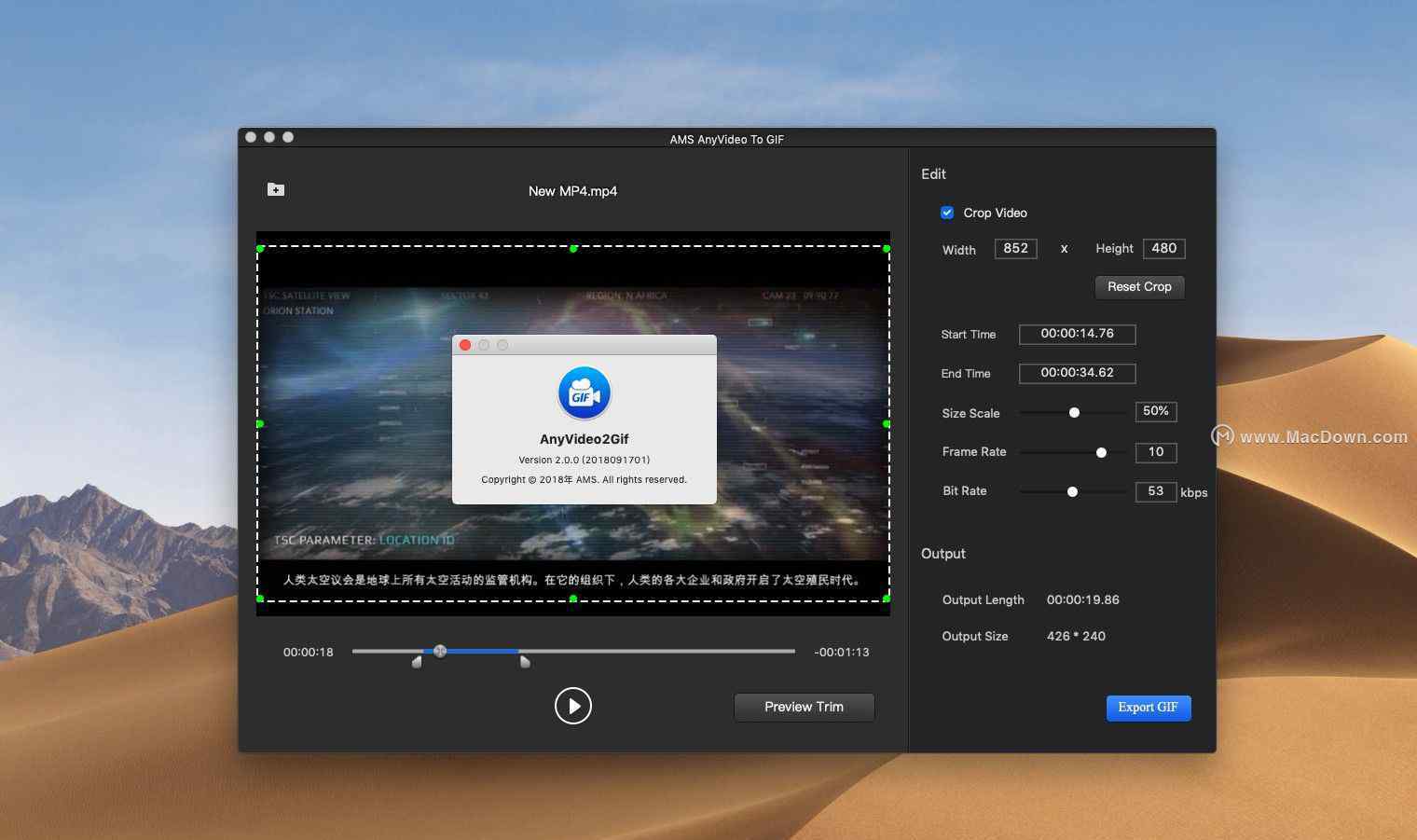This screenshot has width=1417, height=840.
Task: Click the kbps unit label
Action: (x=1194, y=493)
